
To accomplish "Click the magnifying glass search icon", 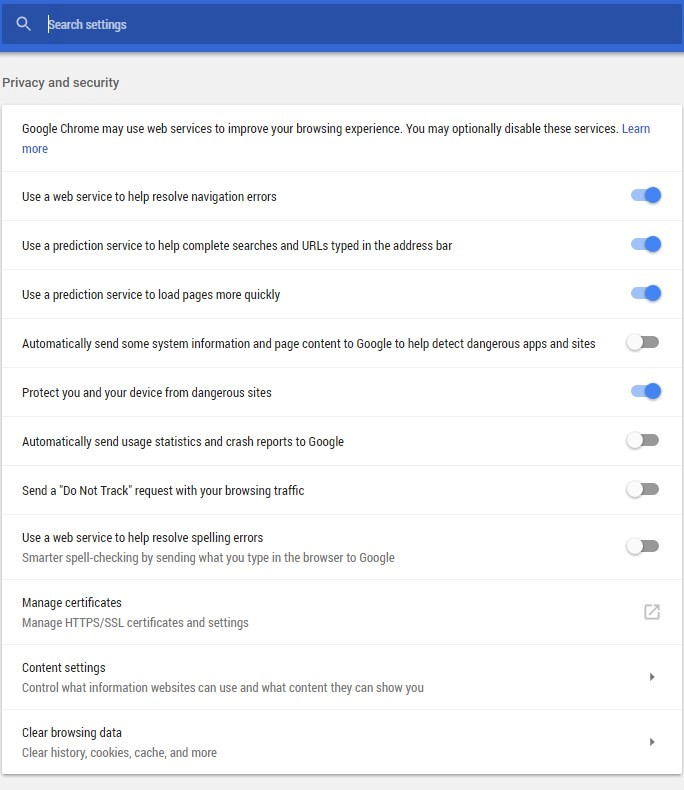I will (23, 24).
